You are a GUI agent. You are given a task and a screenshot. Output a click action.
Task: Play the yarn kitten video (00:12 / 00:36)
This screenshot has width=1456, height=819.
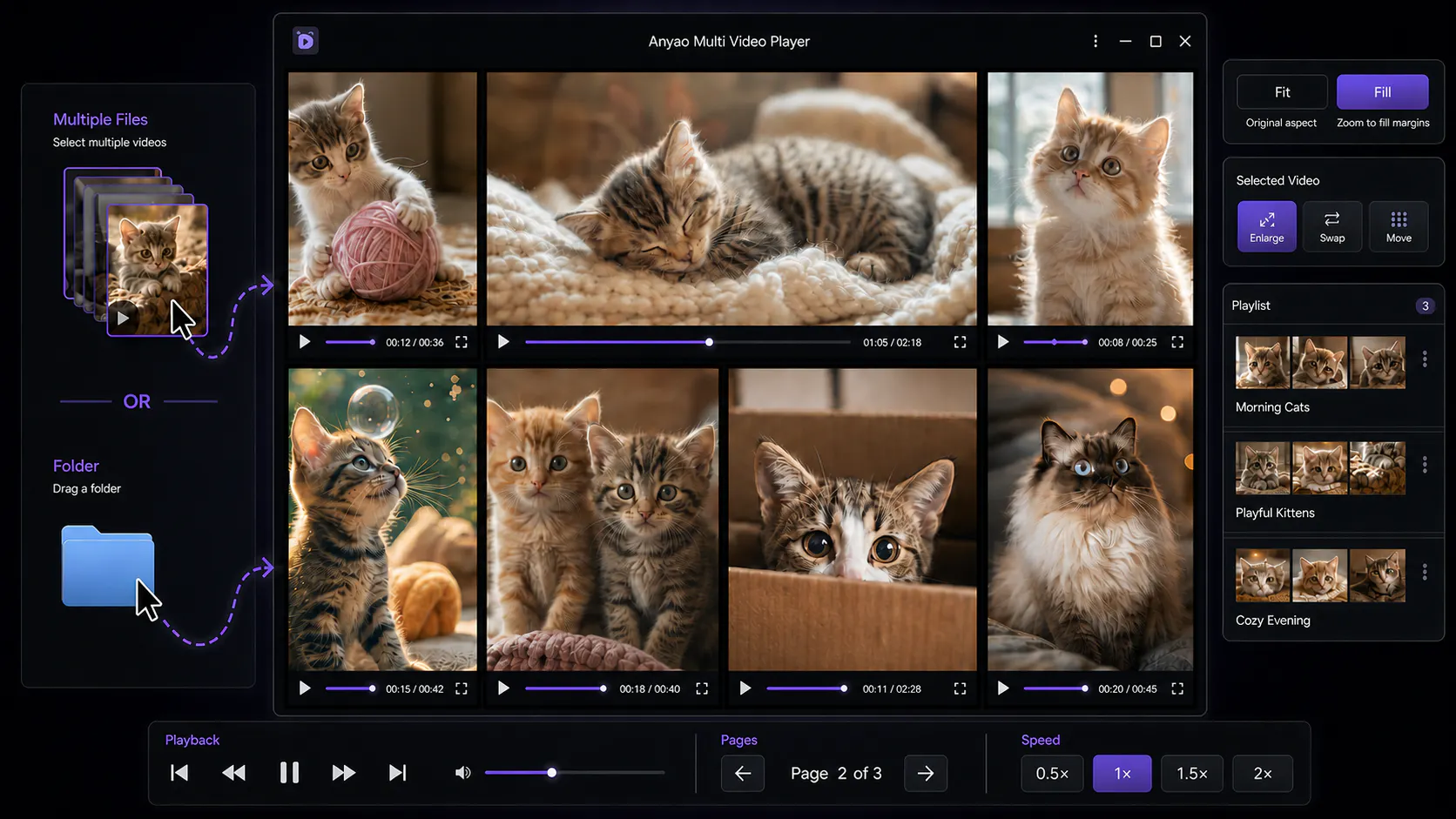coord(305,342)
